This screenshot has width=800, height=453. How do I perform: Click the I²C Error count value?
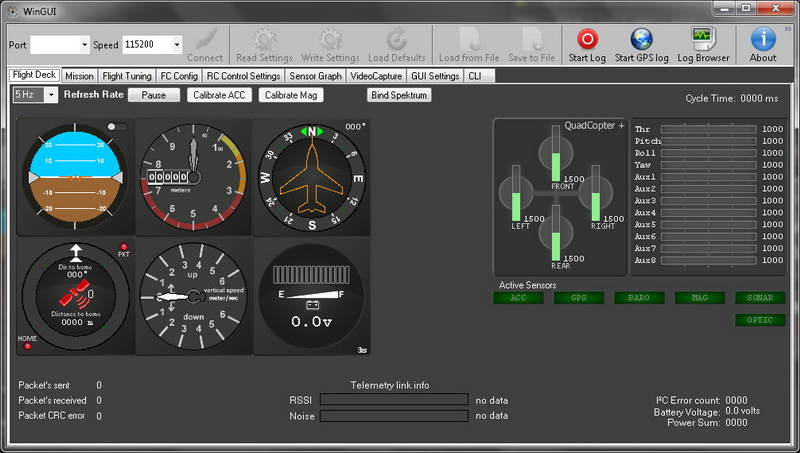tap(736, 400)
